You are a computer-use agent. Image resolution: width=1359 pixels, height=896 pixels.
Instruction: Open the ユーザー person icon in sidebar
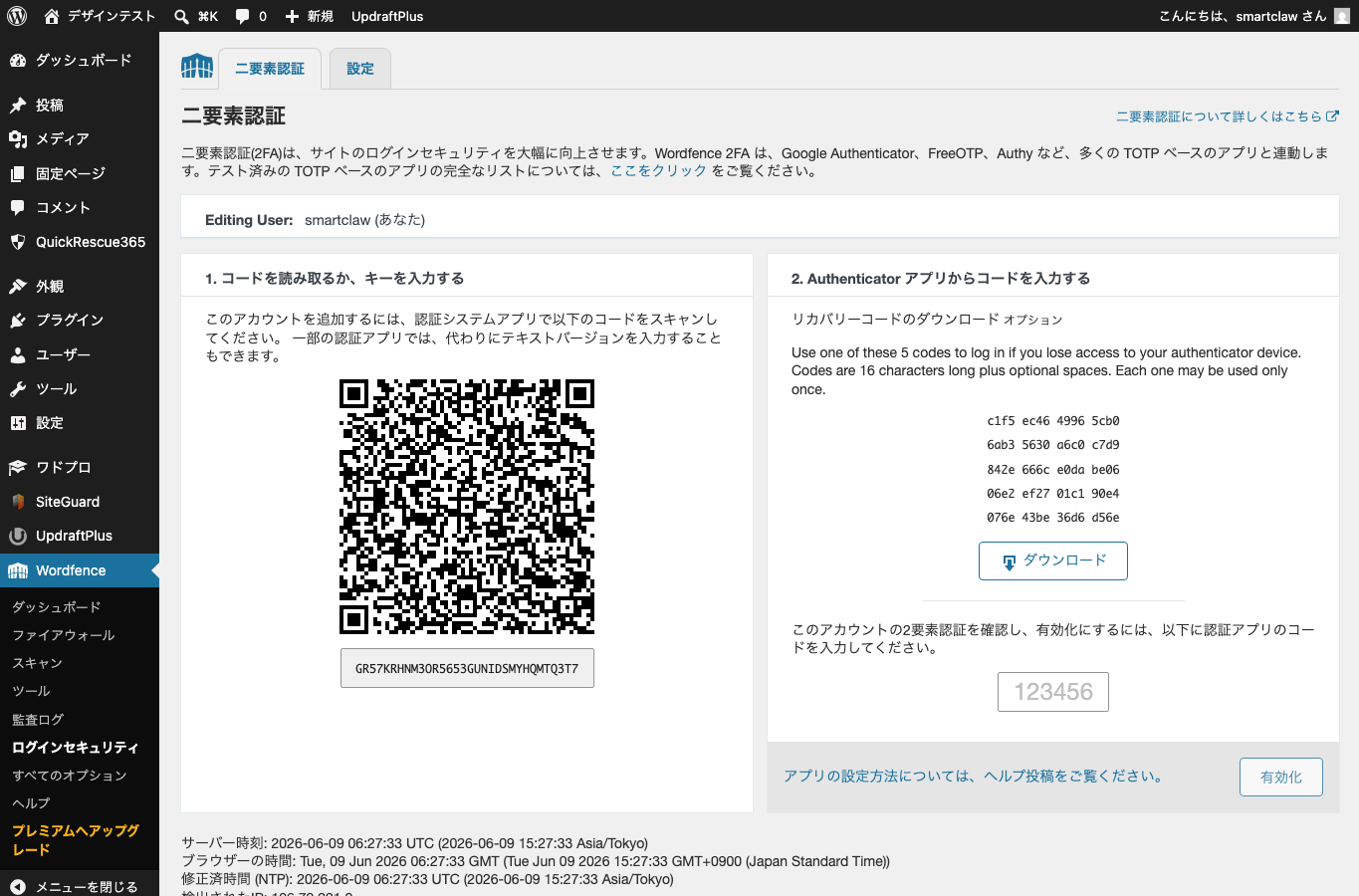(18, 355)
